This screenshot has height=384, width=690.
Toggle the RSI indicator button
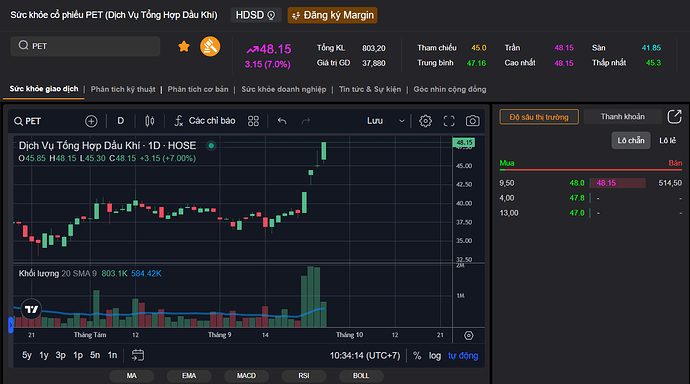304,376
